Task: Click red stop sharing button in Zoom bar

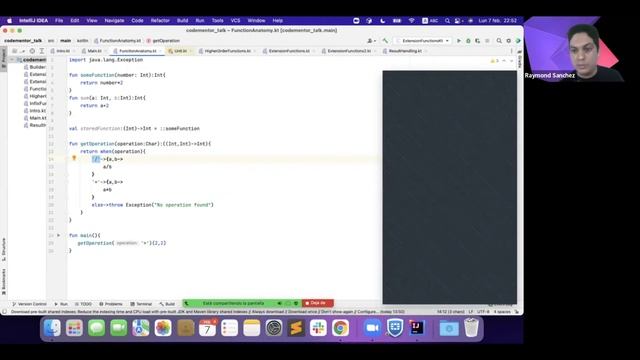Action: pyautogui.click(x=318, y=303)
